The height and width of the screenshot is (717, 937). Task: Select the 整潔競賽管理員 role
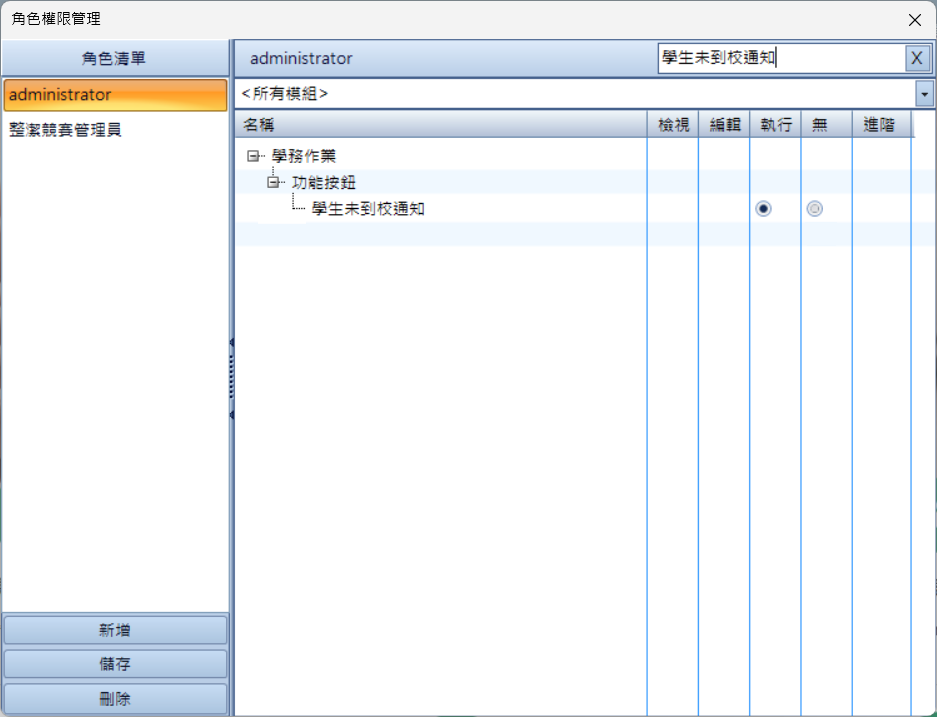(x=115, y=130)
